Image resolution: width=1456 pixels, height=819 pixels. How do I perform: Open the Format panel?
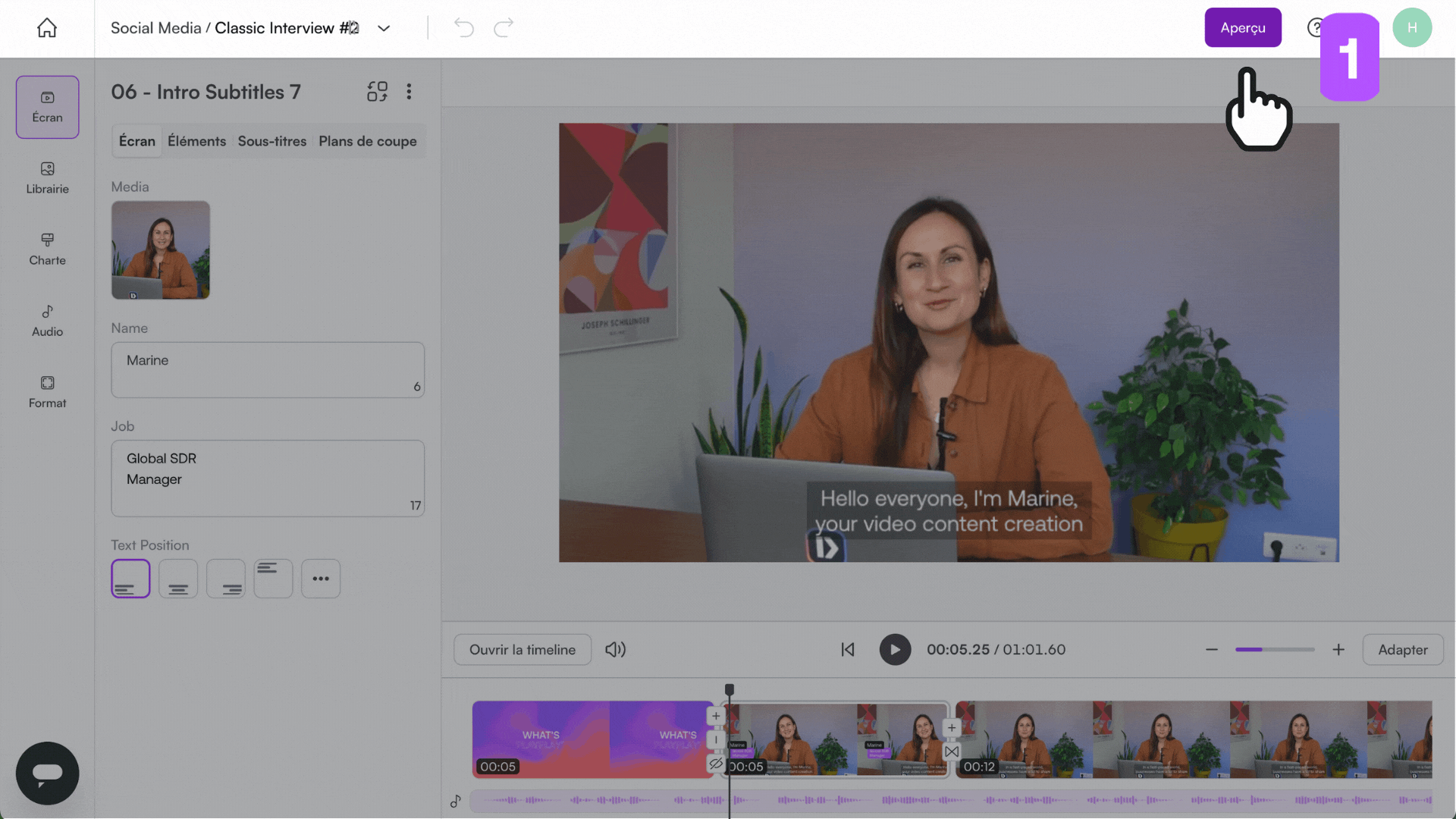pos(47,392)
